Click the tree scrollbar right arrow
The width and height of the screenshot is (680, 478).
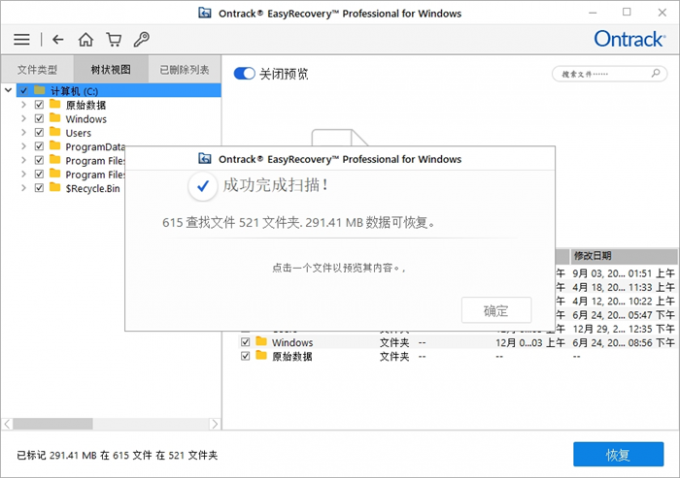coord(214,423)
